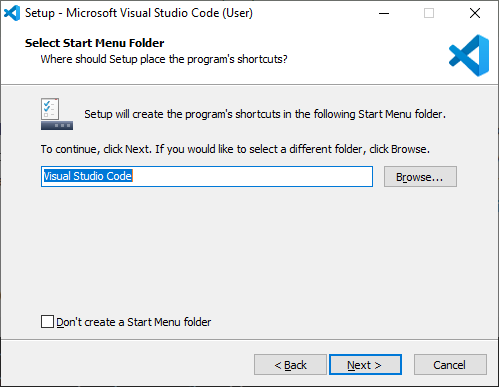This screenshot has width=499, height=387.
Task: Click the dark bar graphic beneath checklist icon
Action: [57, 125]
